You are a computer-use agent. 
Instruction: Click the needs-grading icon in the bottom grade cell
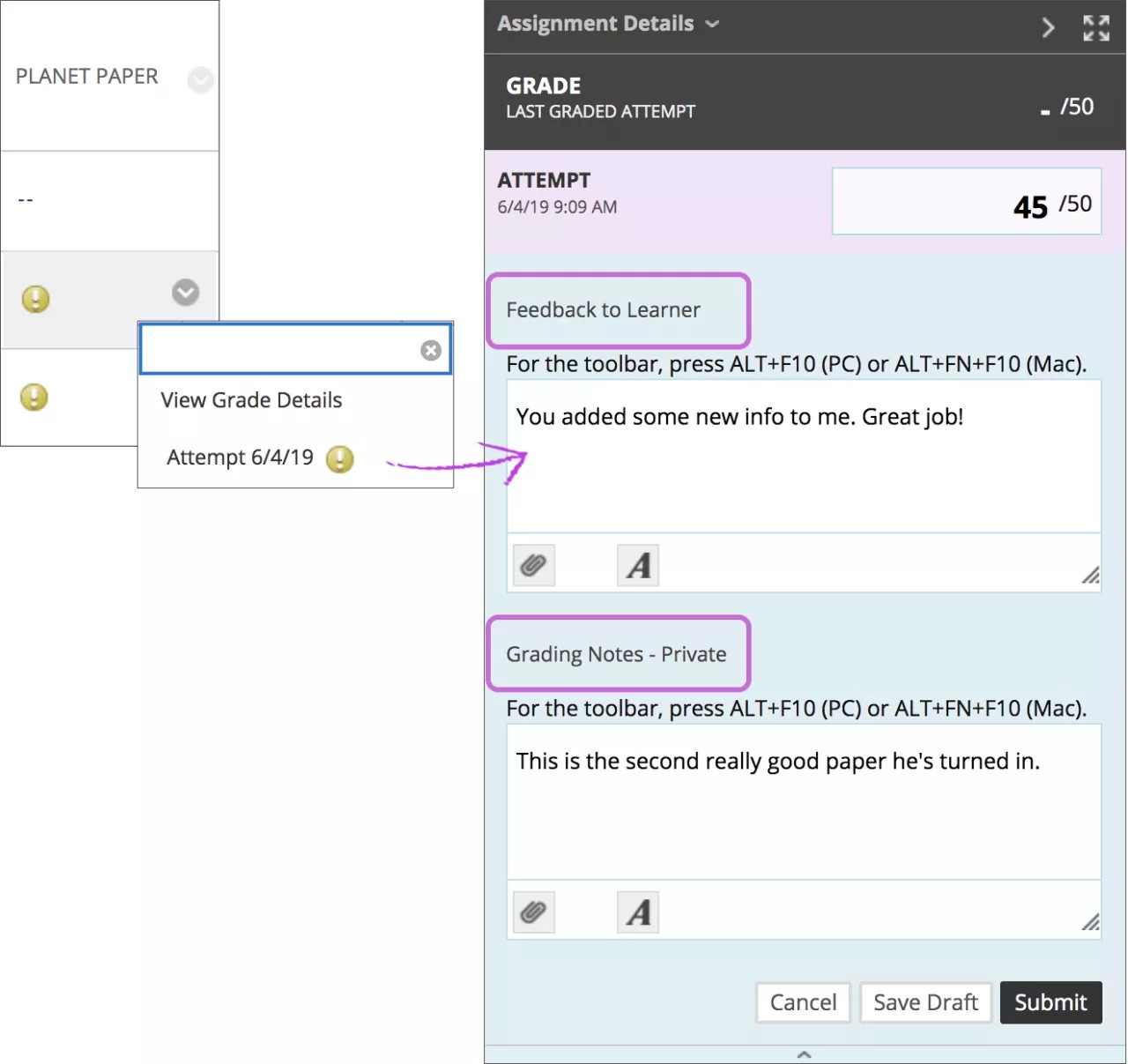tap(34, 398)
